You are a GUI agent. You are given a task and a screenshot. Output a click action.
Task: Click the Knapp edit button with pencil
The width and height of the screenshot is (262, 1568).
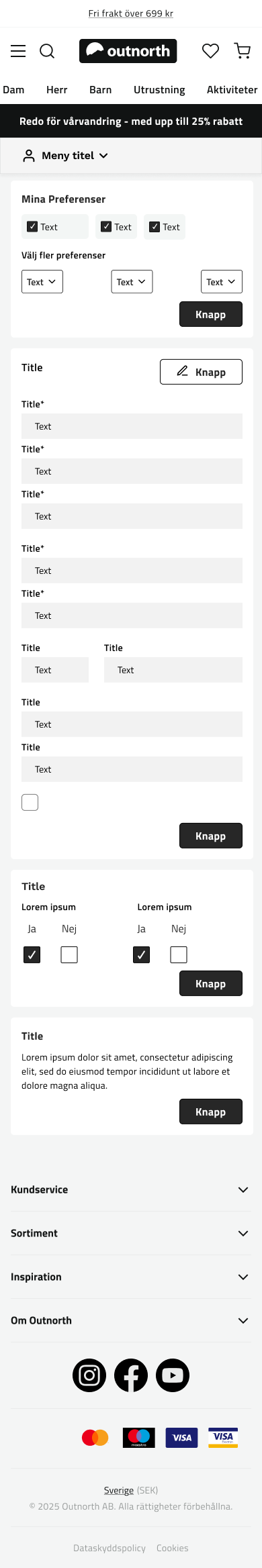tap(201, 372)
